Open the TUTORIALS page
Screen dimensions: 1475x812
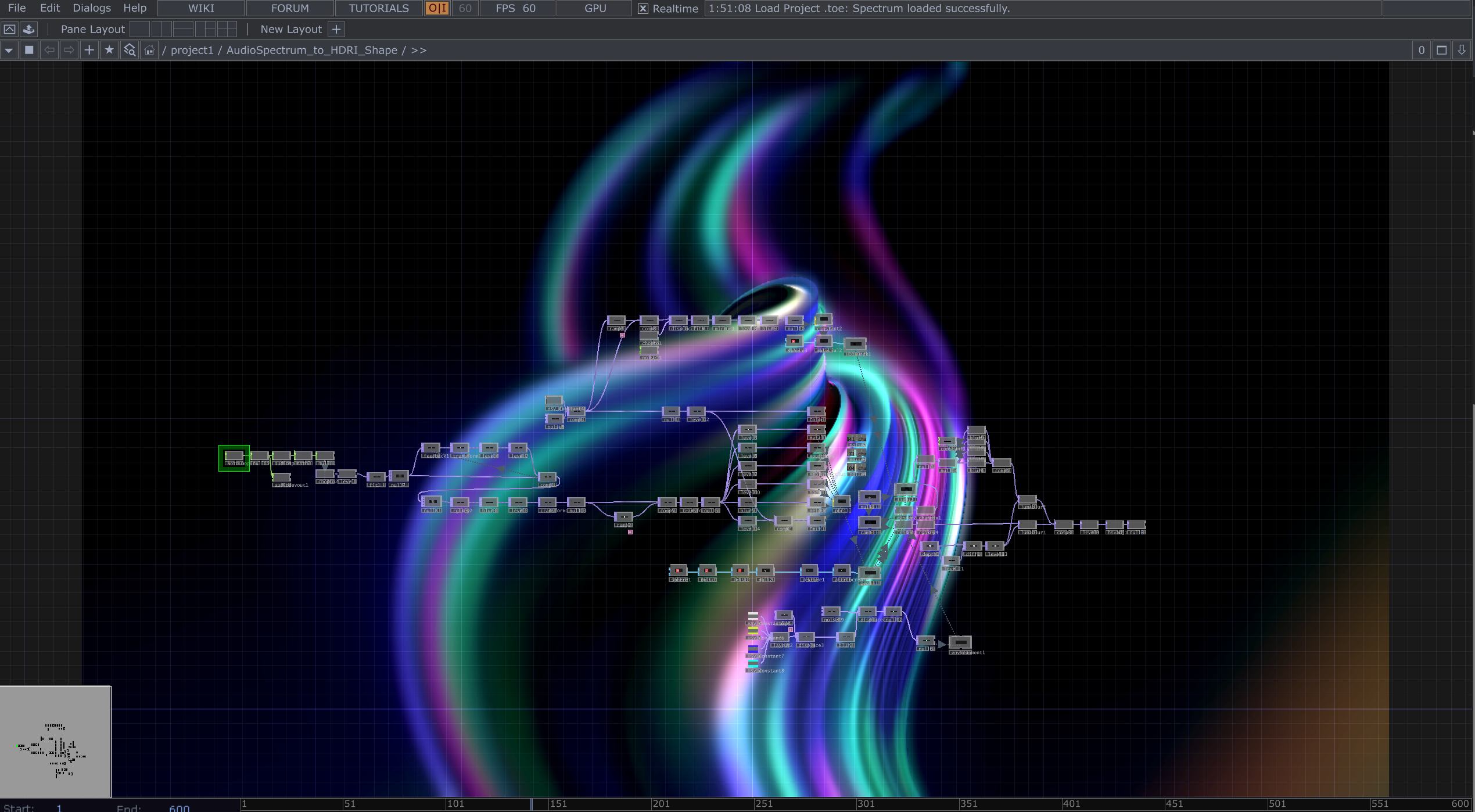[378, 8]
